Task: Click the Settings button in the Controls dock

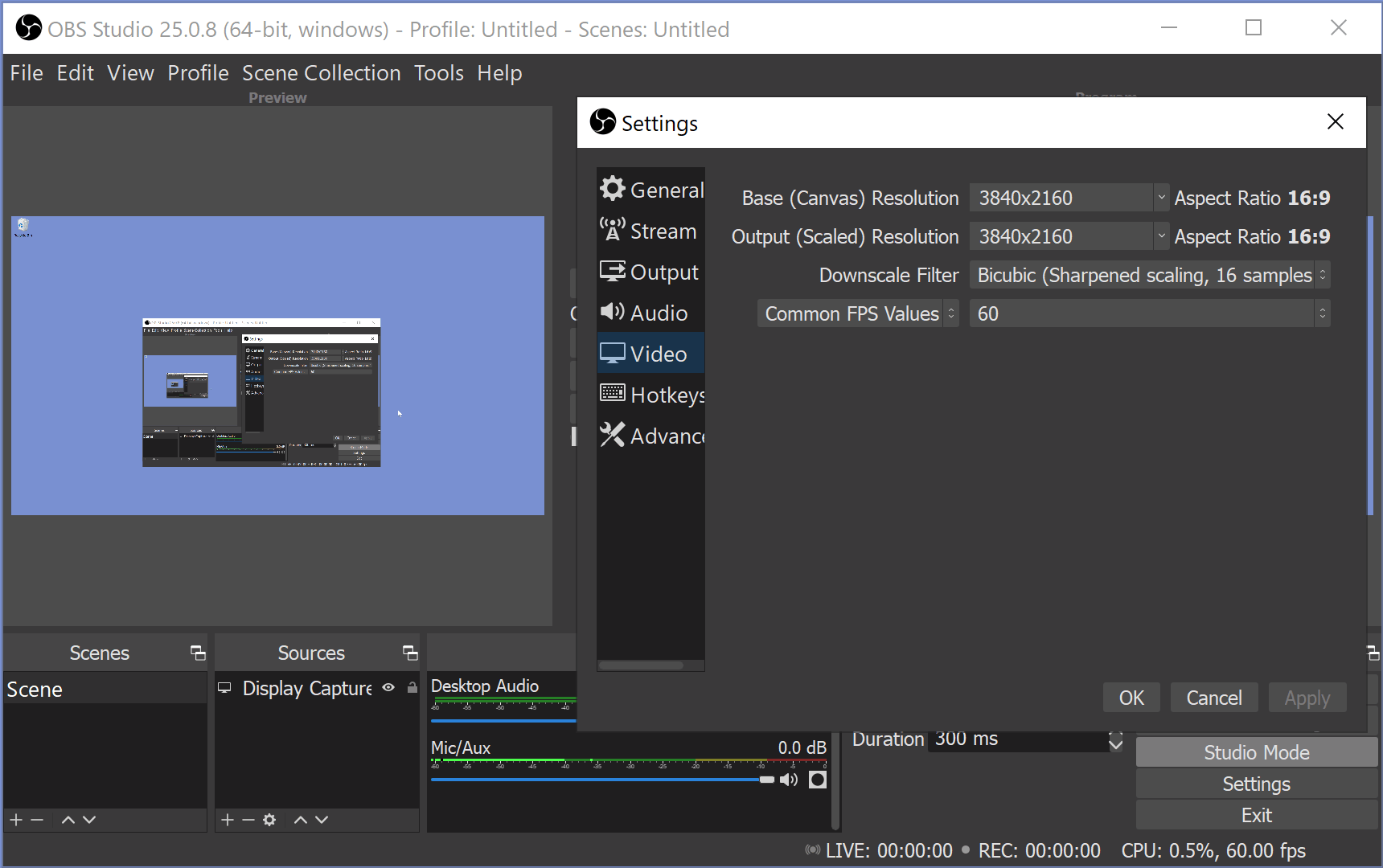Action: tap(1257, 784)
